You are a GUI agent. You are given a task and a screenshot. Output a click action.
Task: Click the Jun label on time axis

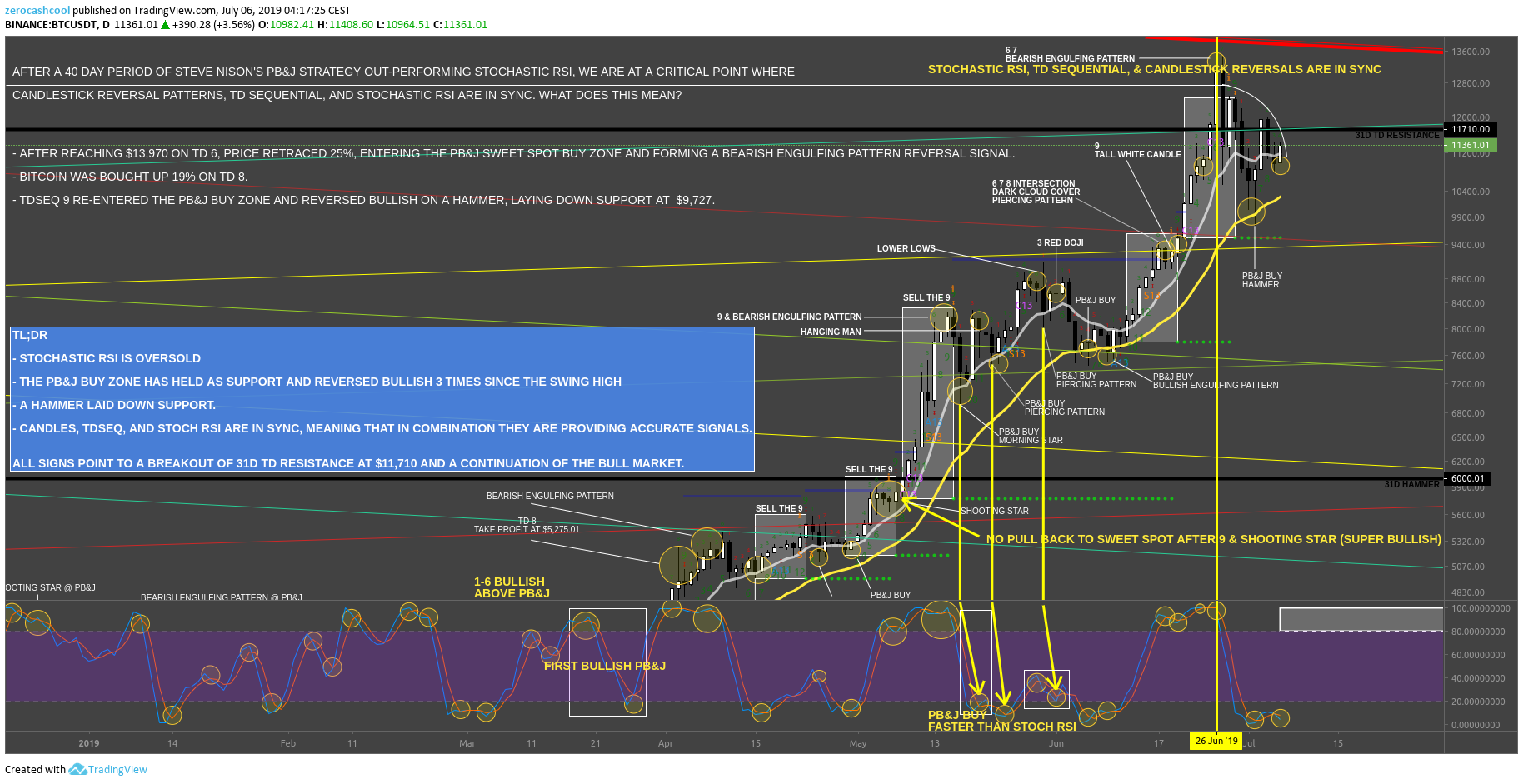(x=1056, y=743)
